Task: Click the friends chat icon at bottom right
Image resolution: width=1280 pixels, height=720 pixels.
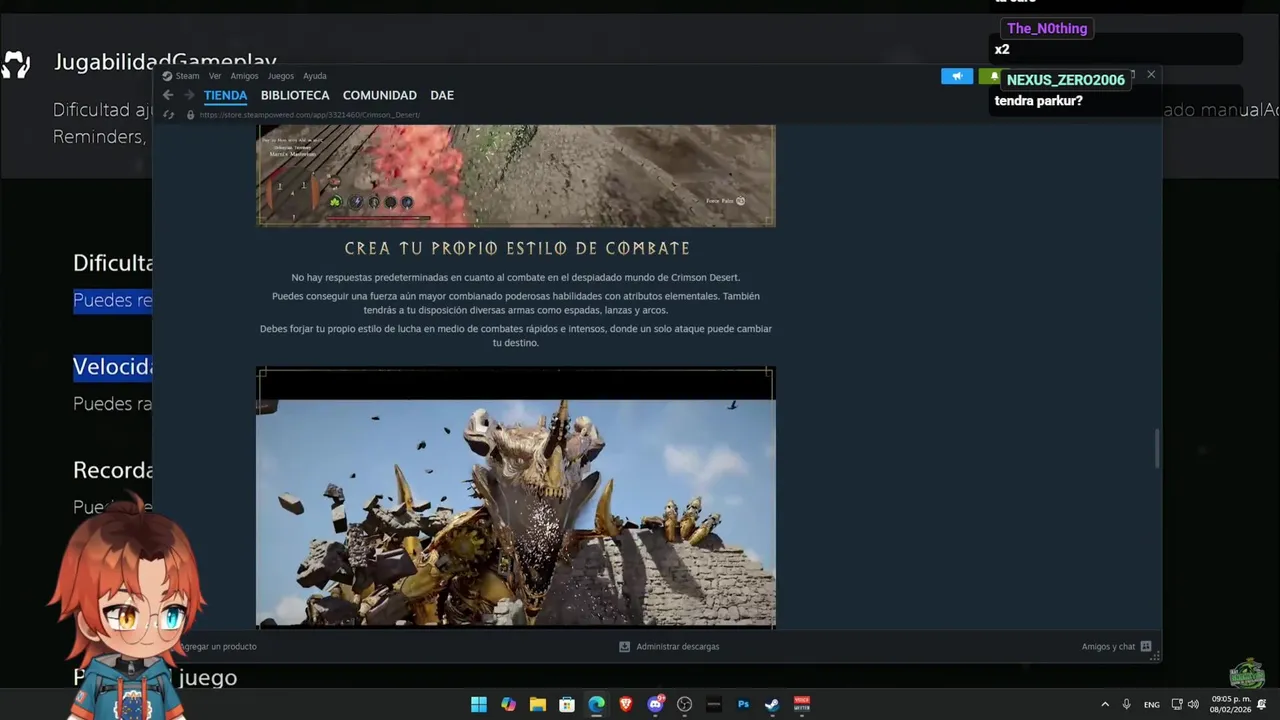Action: (1146, 646)
